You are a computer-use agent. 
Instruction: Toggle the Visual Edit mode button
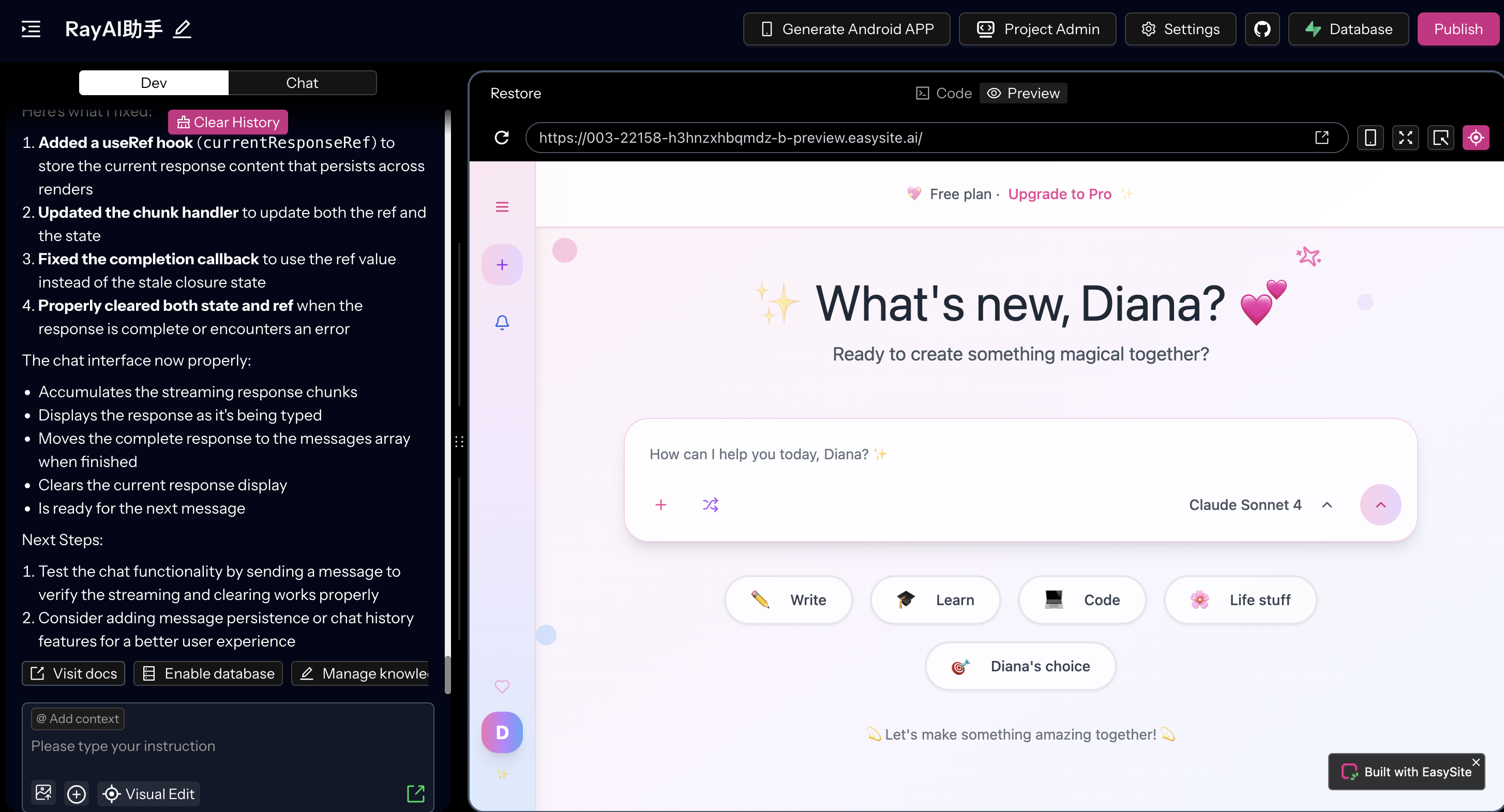coord(148,793)
